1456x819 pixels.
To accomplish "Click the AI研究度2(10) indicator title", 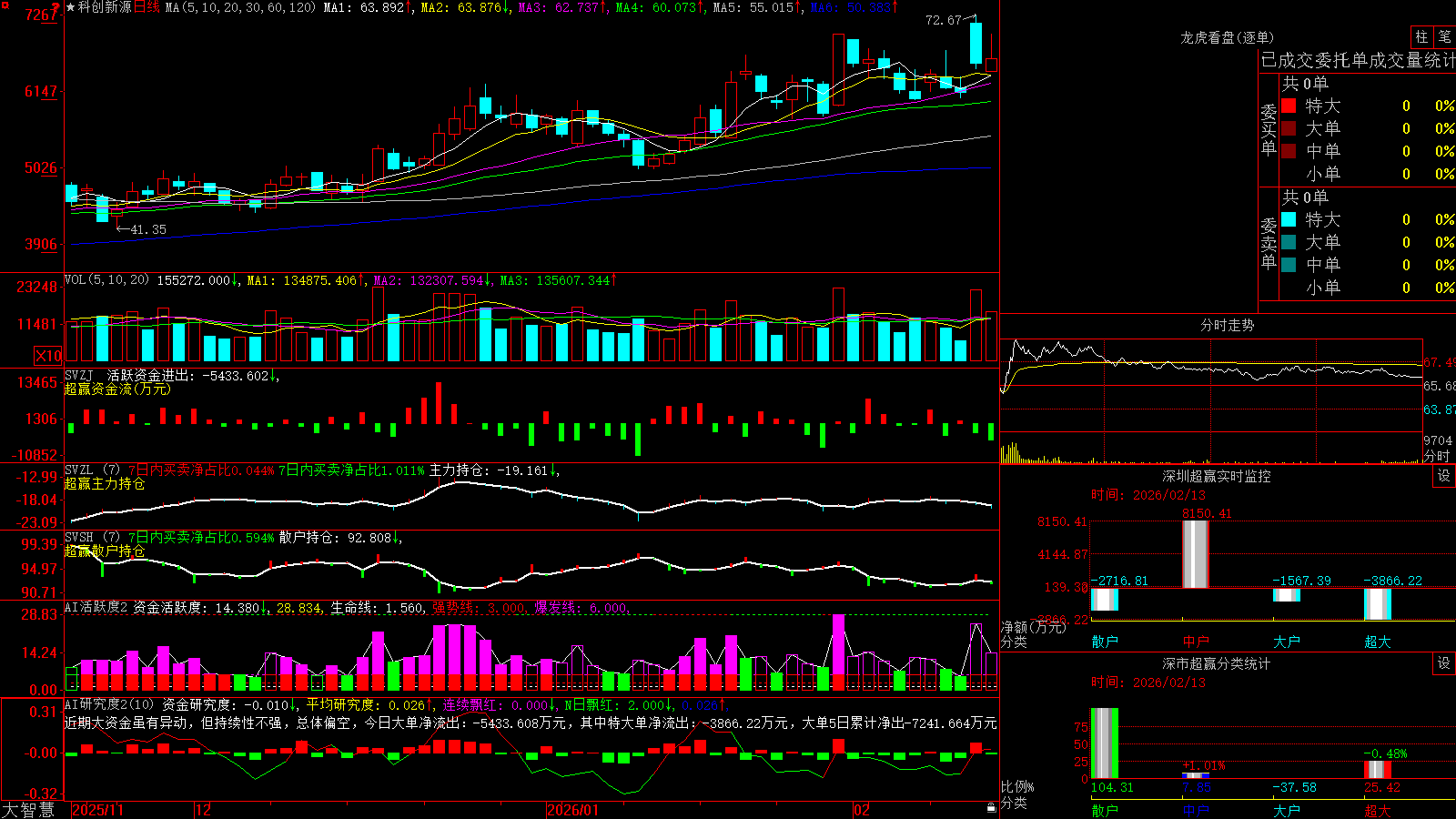I will tap(109, 704).
